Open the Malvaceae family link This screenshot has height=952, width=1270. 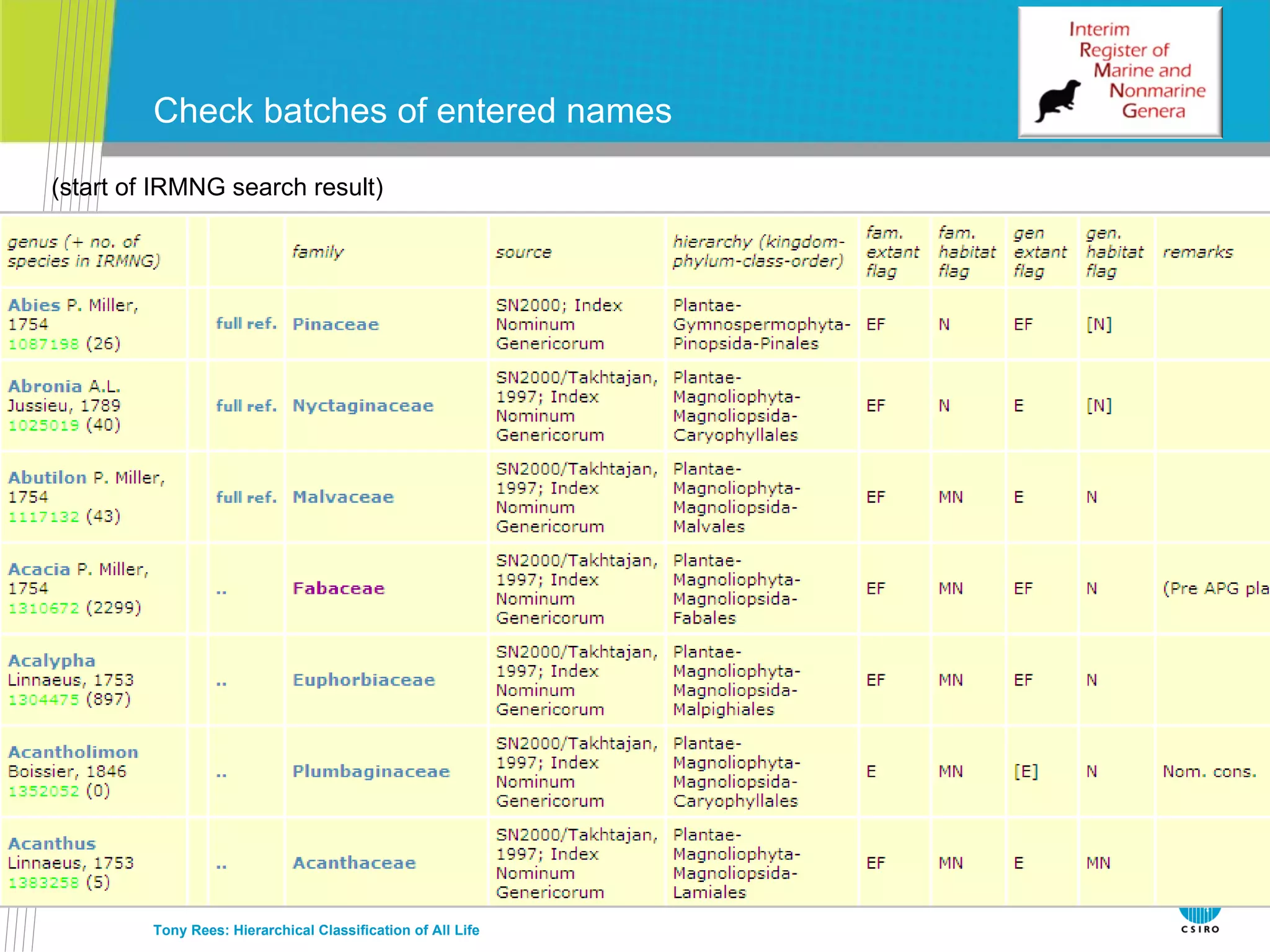[343, 497]
